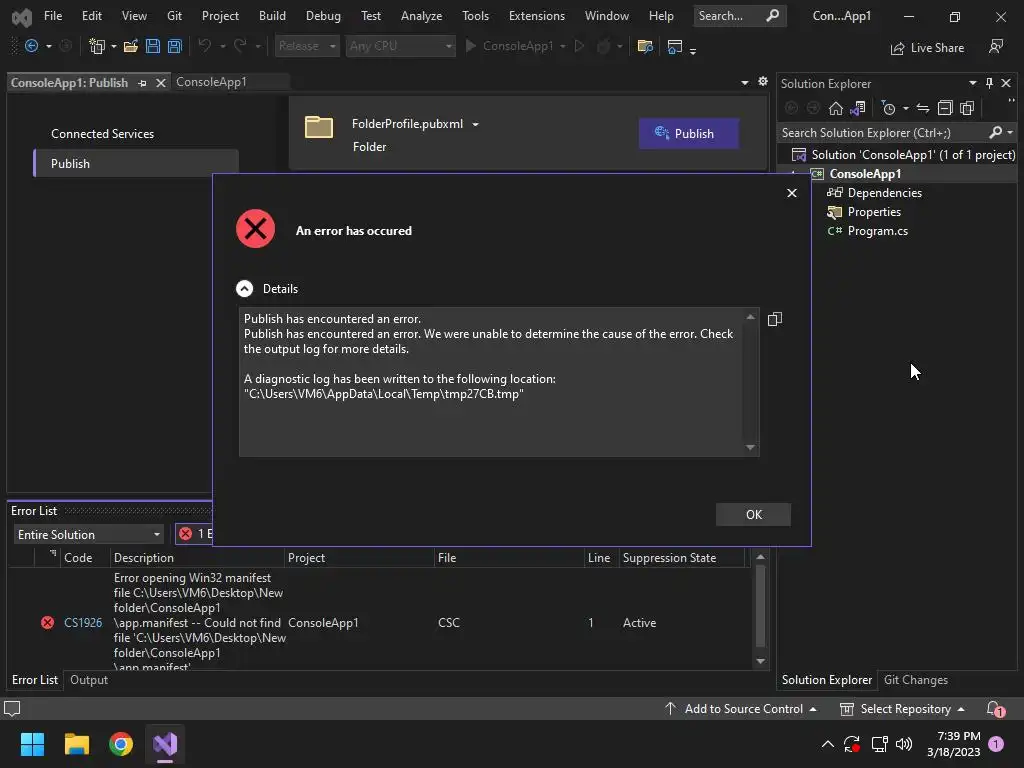The image size is (1024, 768).
Task: Select the ConsoleApp1 project node
Action: pos(865,174)
